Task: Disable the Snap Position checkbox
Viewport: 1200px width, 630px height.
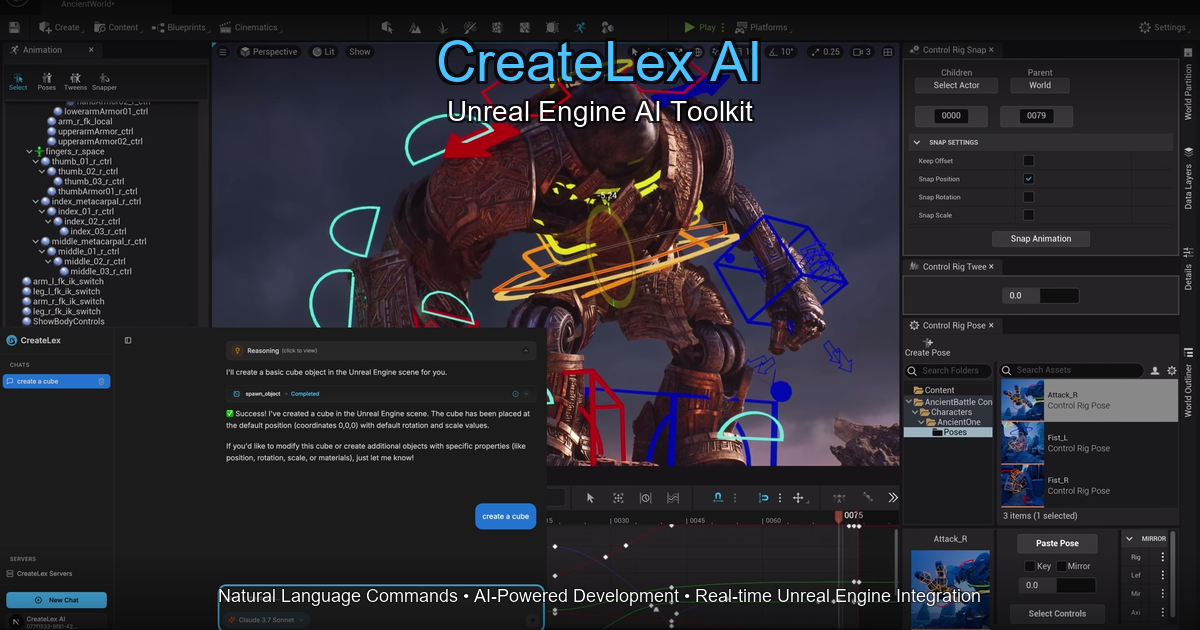Action: [x=1029, y=178]
